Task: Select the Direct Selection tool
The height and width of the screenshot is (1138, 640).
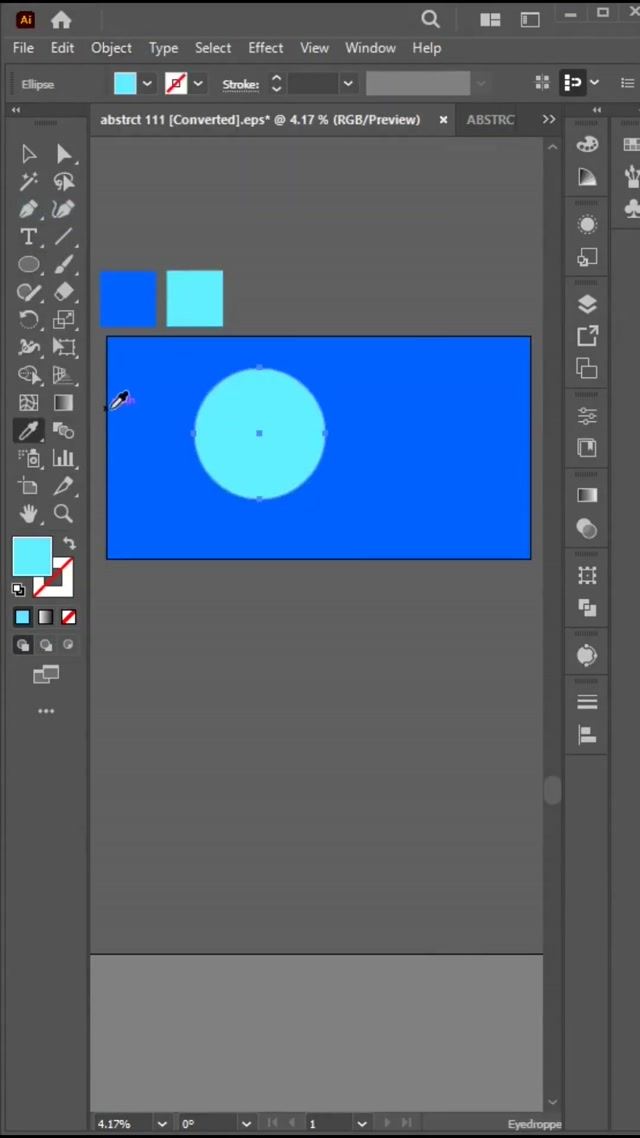Action: pos(64,154)
